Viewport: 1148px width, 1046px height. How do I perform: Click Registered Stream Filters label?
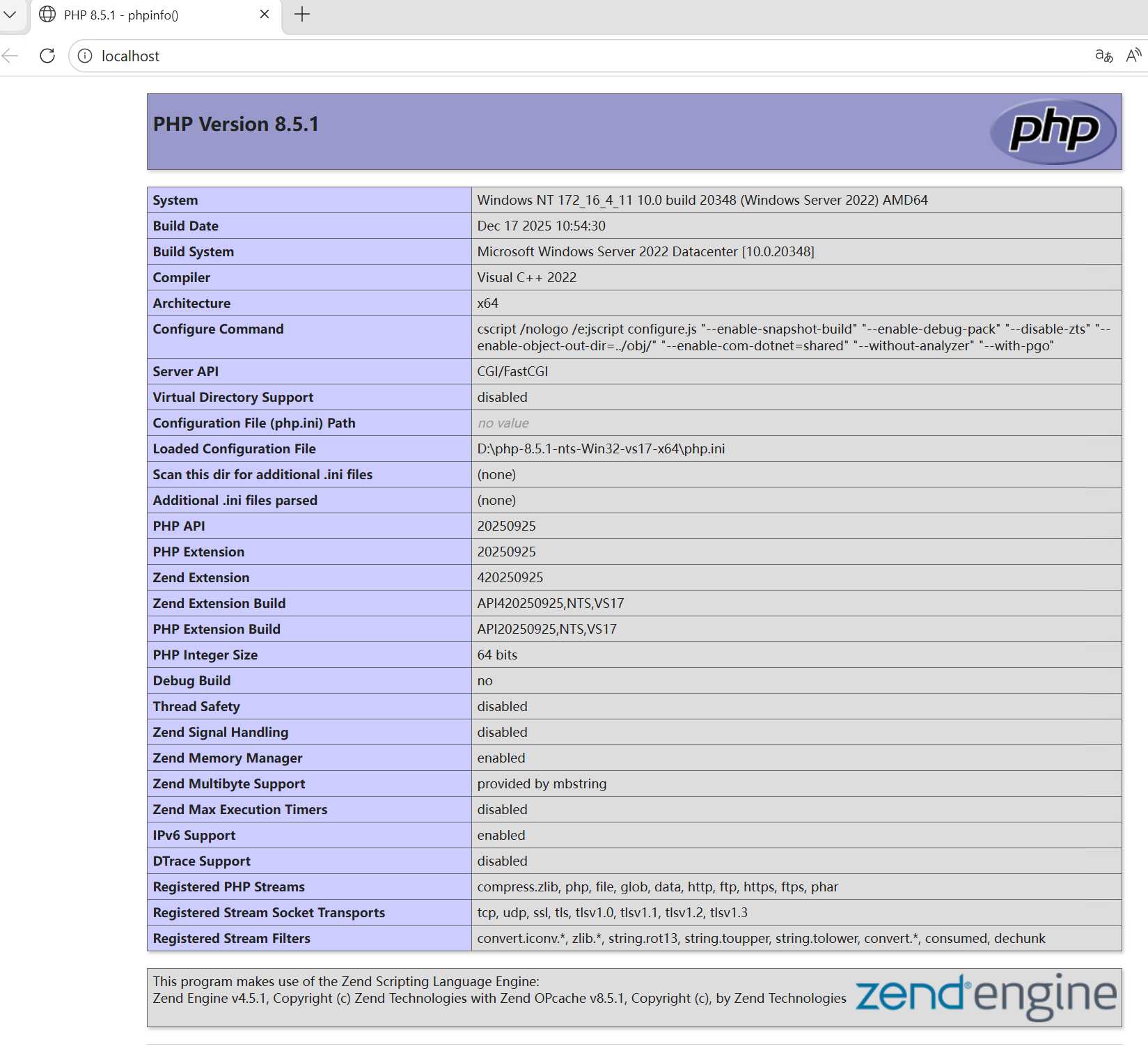point(232,939)
